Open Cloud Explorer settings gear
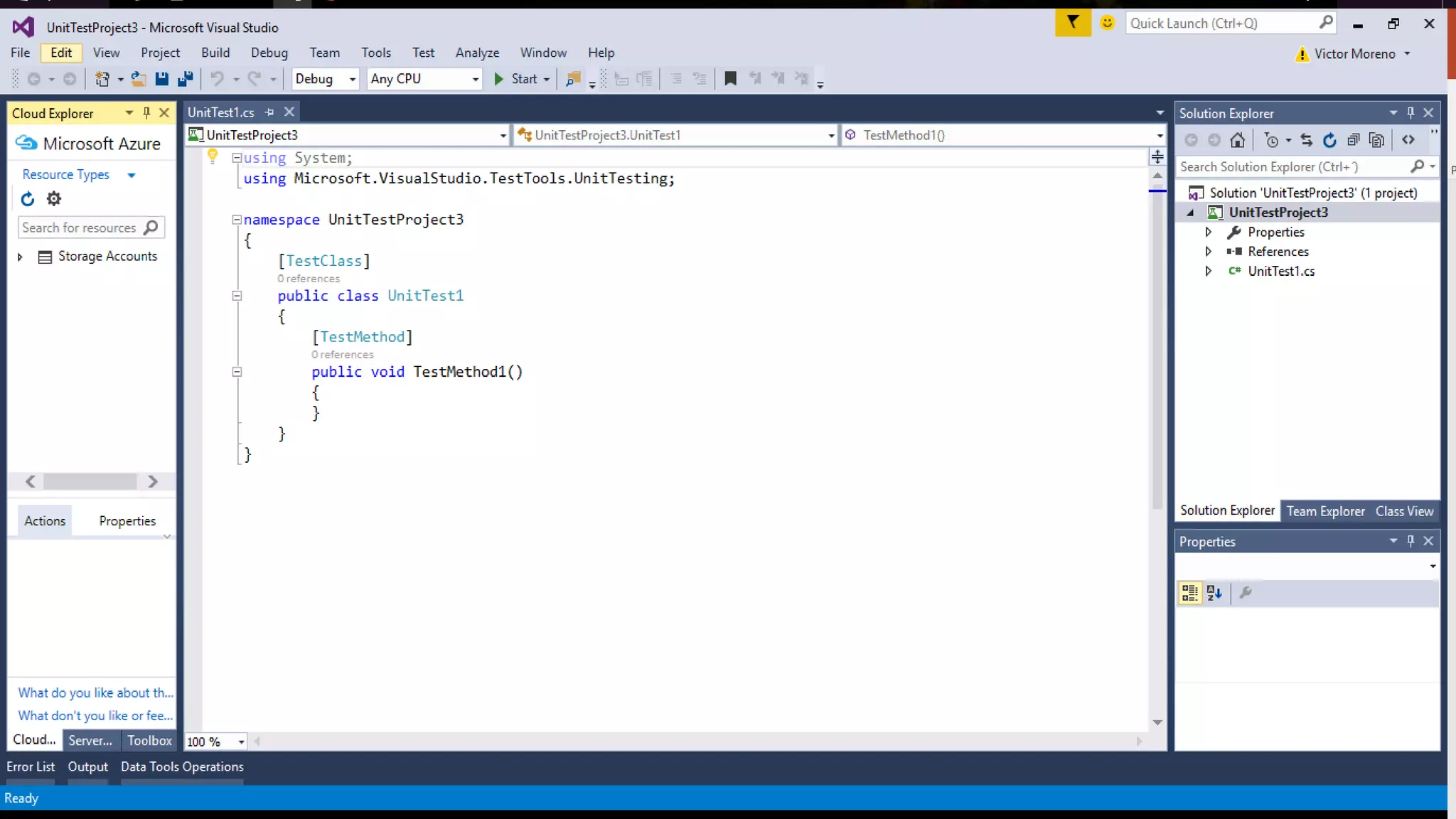Screen dimensions: 1456x819 pos(54,199)
